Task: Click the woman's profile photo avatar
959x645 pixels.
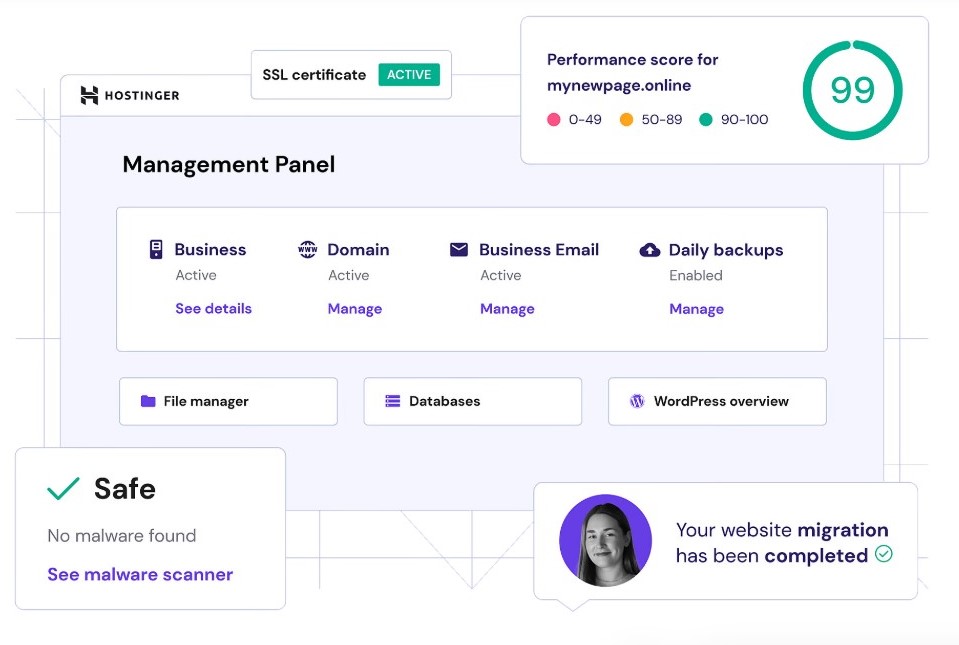Action: (605, 540)
